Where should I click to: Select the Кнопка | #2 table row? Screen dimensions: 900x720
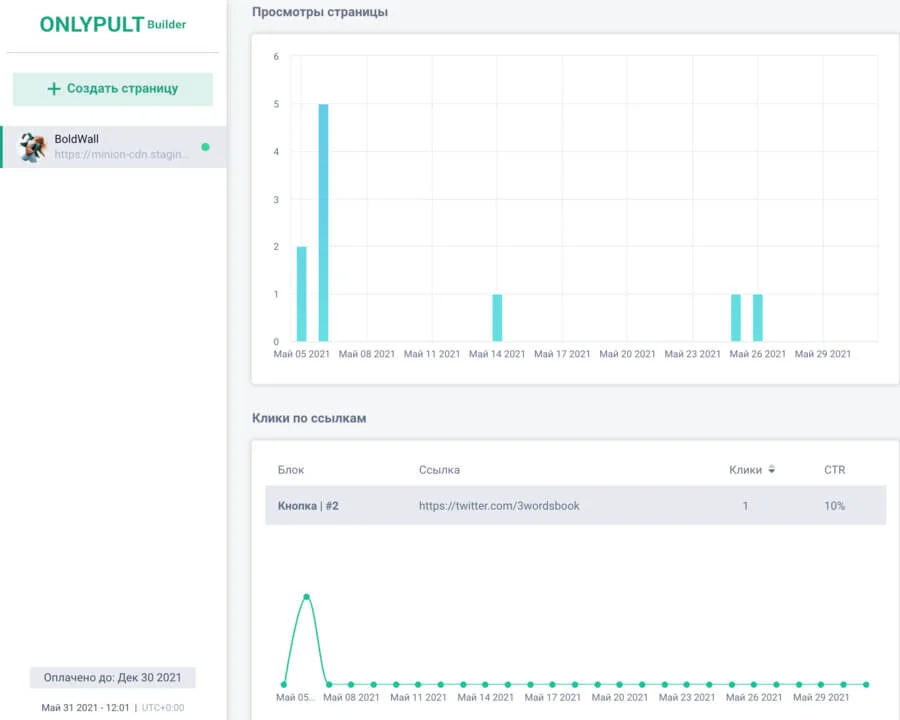pyautogui.click(x=575, y=506)
